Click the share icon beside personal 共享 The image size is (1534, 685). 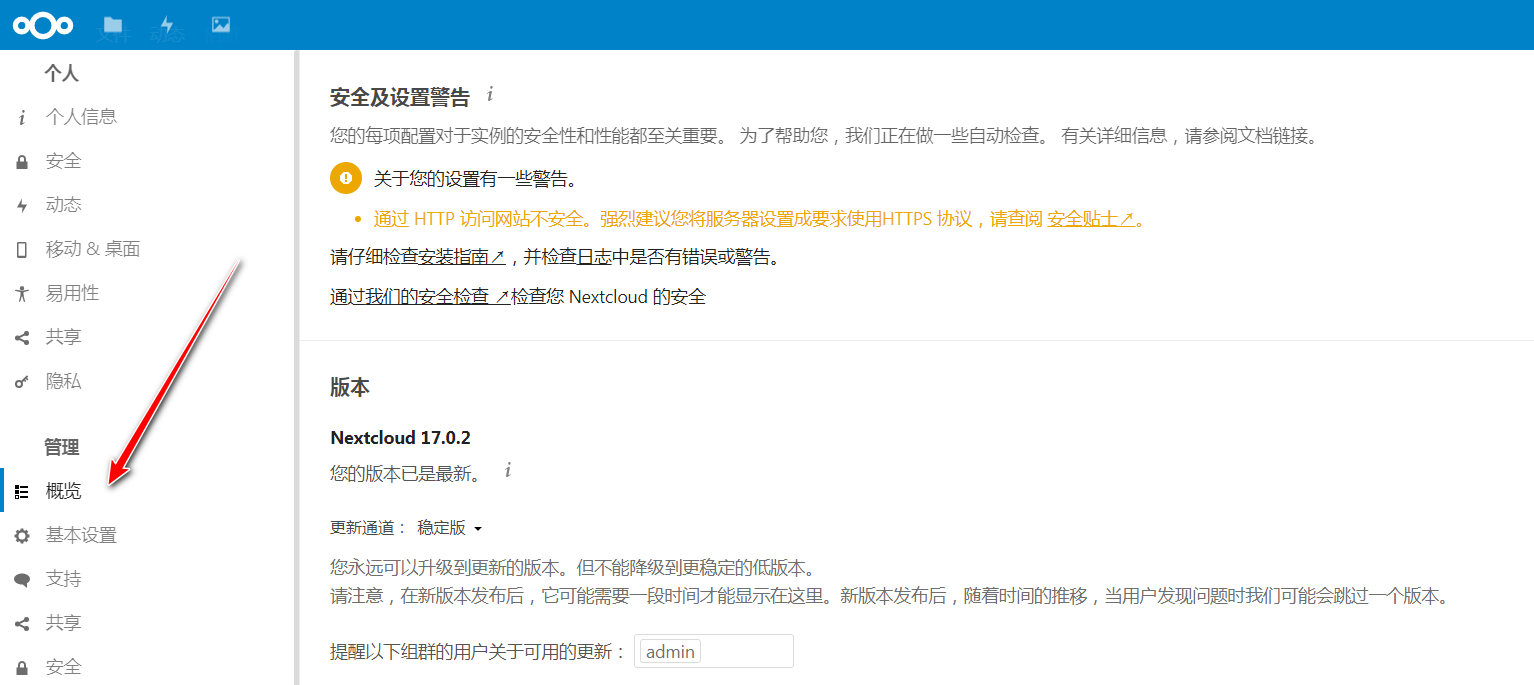(x=22, y=338)
